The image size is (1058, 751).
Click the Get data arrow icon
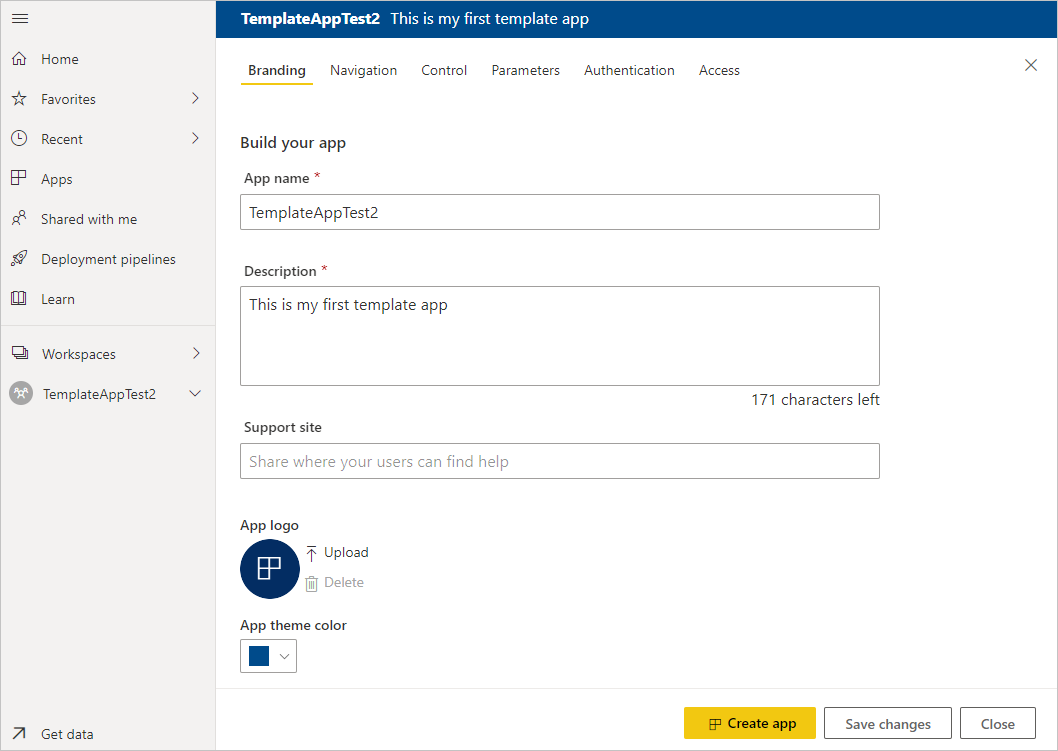pos(19,734)
